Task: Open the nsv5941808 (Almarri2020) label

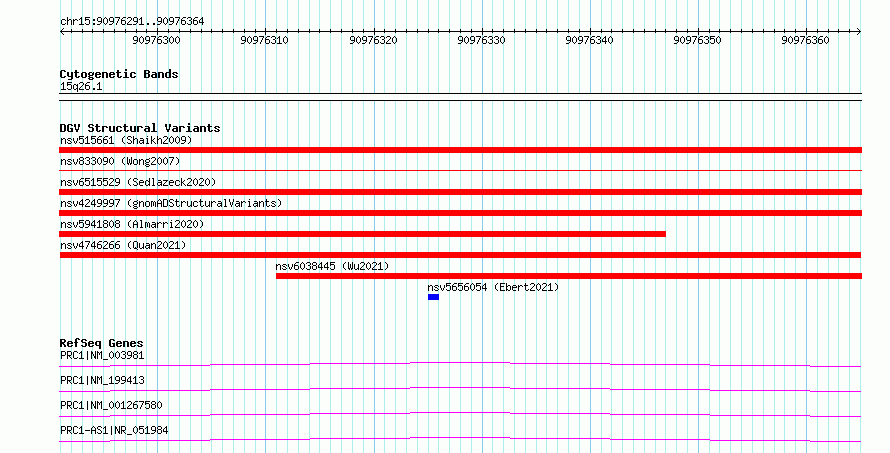Action: point(132,224)
